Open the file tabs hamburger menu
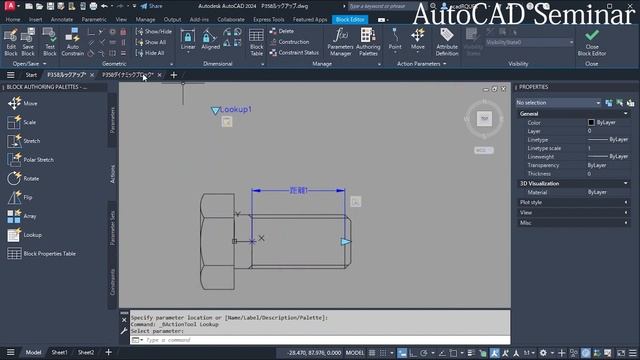Image resolution: width=640 pixels, height=360 pixels. [x=11, y=75]
